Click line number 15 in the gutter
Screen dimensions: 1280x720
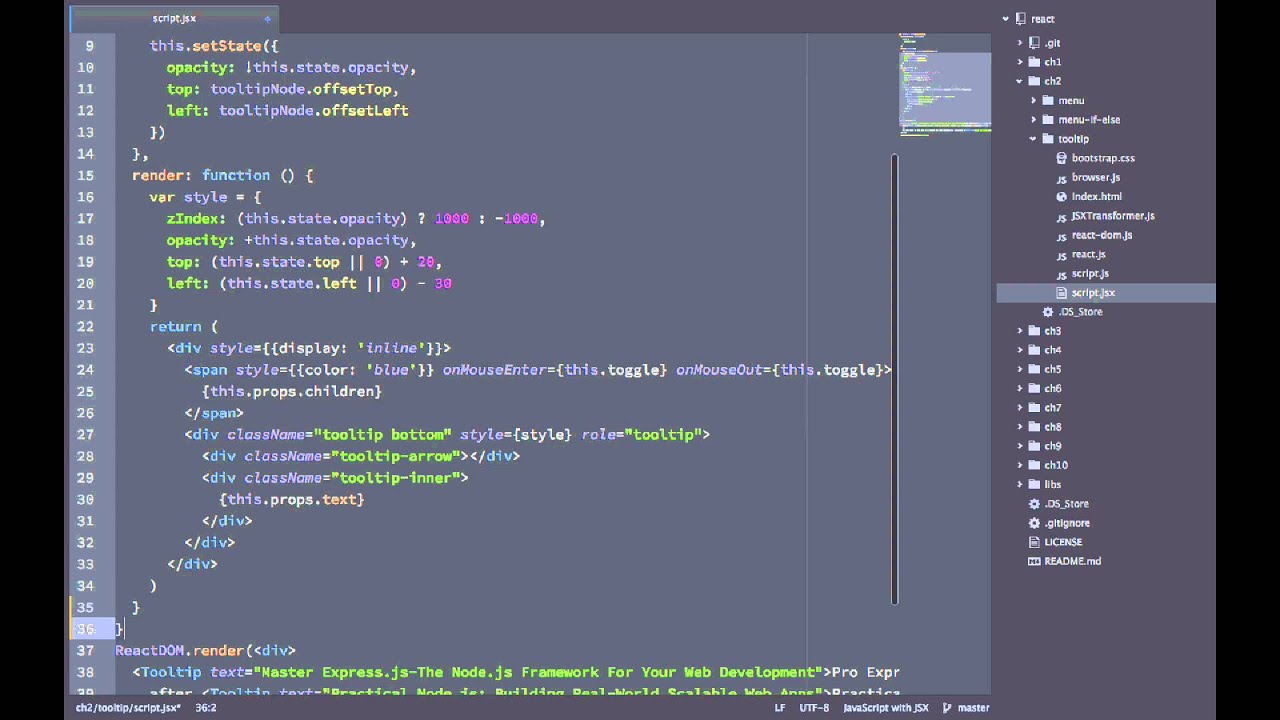tap(85, 175)
